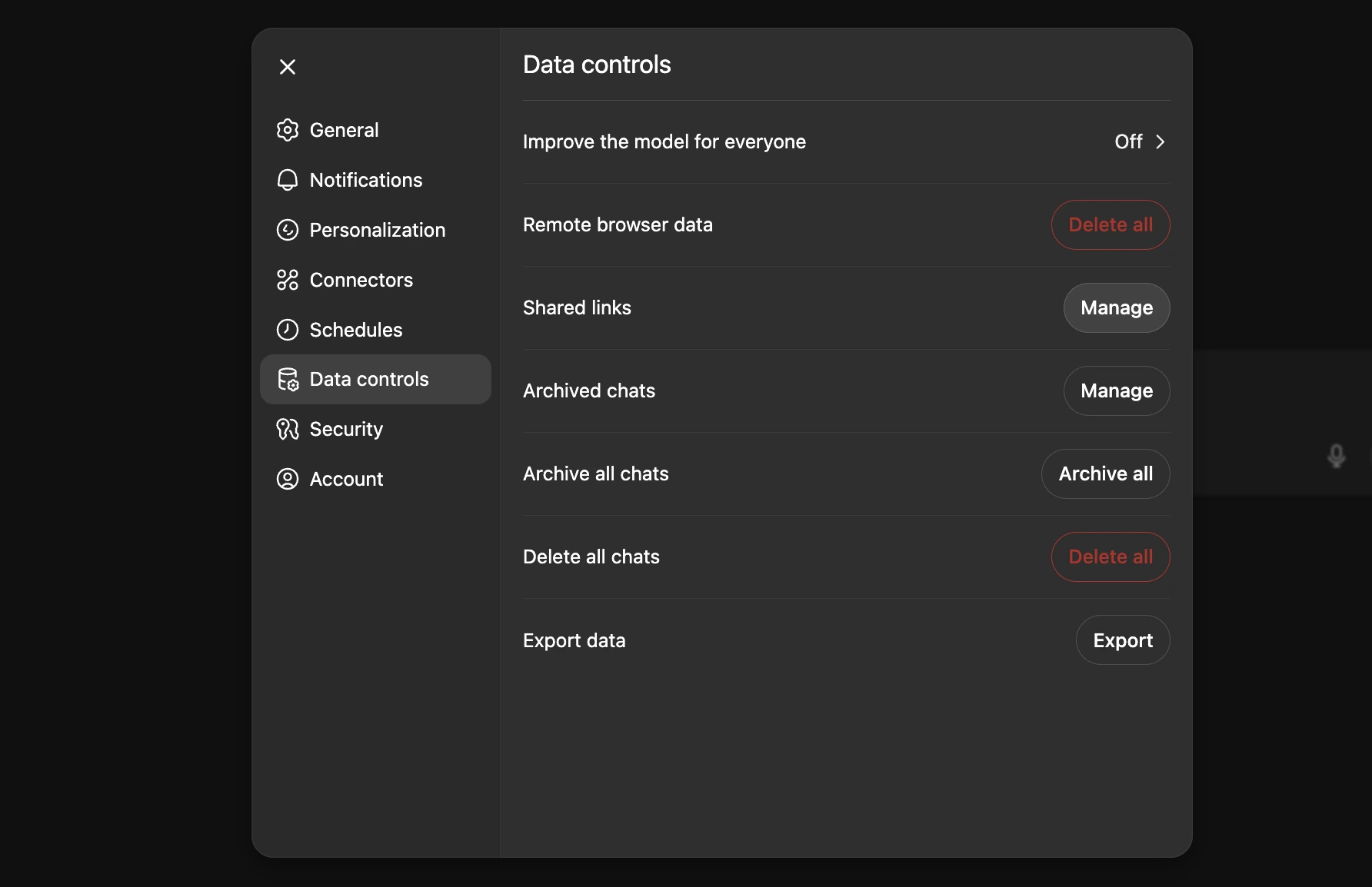Click the dimmed microphone icon behind dialog

click(x=1337, y=456)
